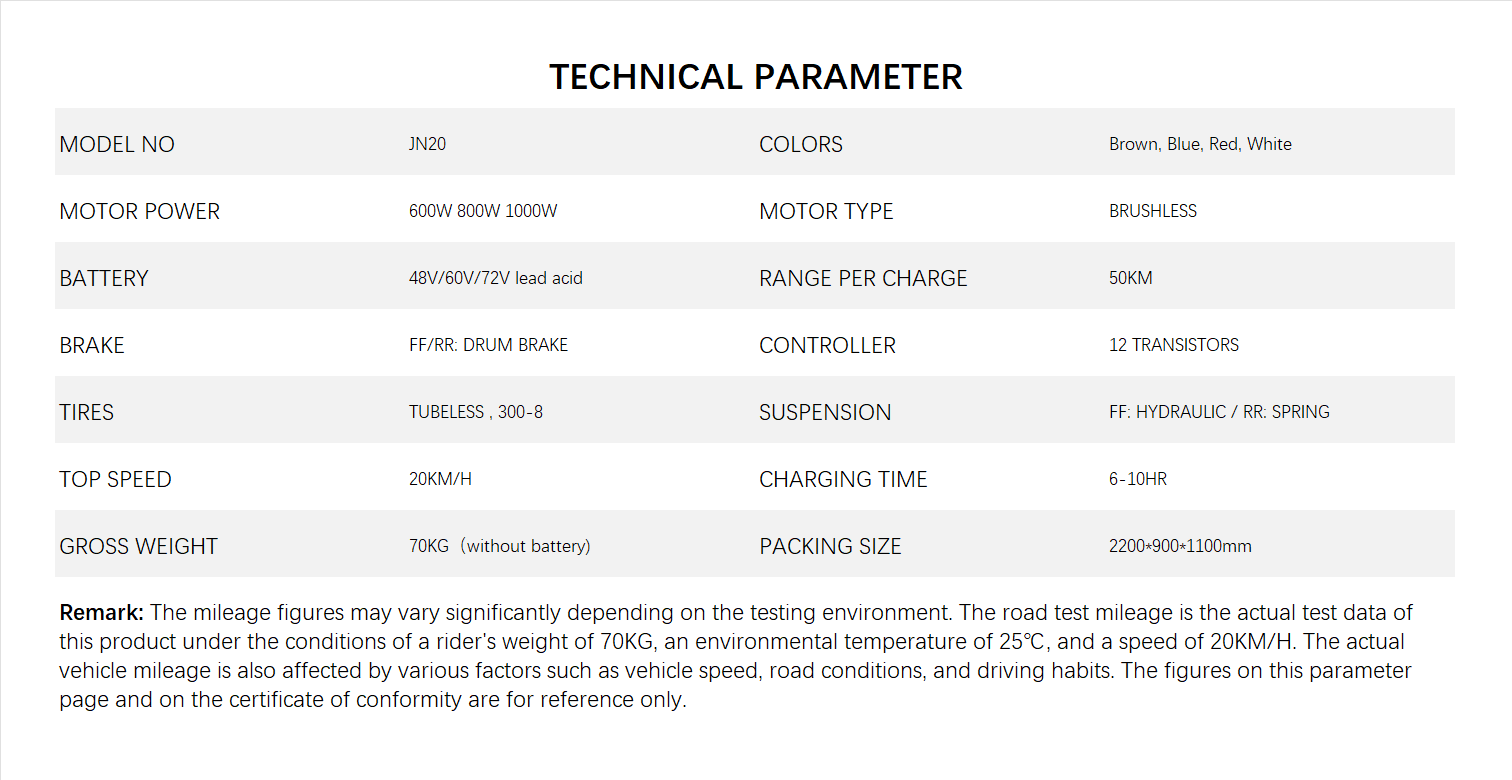Click the COLORS label
The image size is (1512, 780).
(800, 144)
